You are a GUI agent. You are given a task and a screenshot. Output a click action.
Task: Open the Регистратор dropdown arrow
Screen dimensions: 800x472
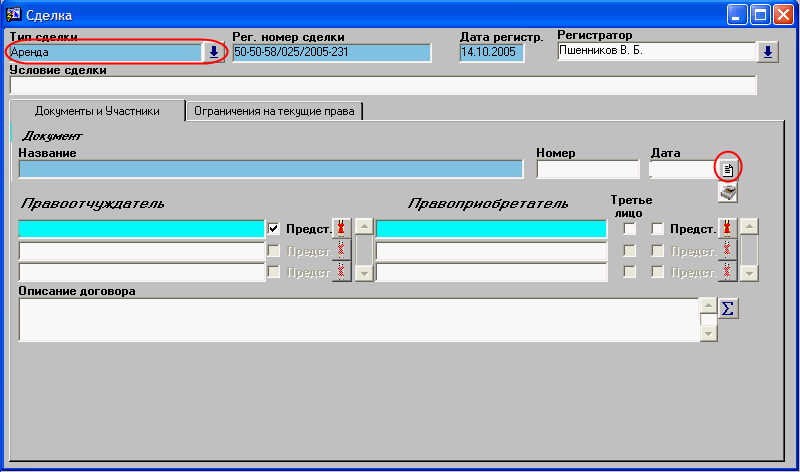click(768, 52)
